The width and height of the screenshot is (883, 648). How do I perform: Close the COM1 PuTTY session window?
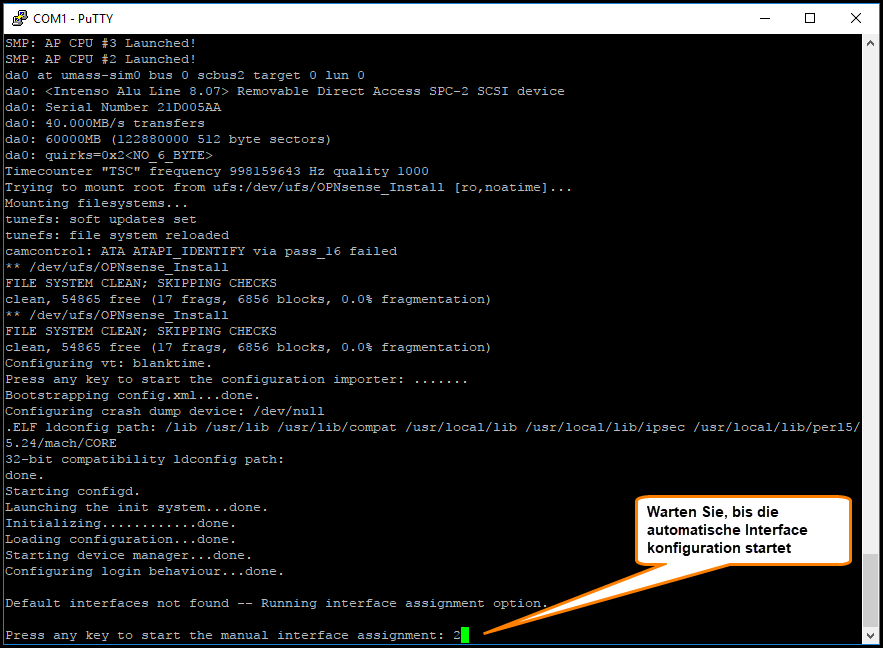click(856, 18)
